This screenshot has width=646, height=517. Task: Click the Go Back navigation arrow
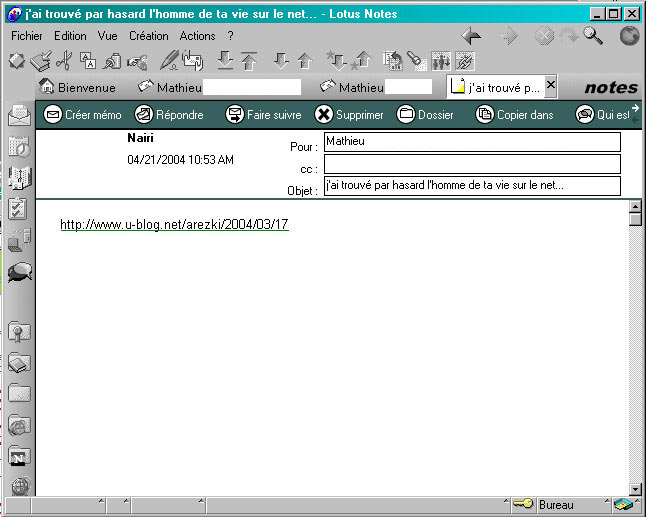point(473,36)
